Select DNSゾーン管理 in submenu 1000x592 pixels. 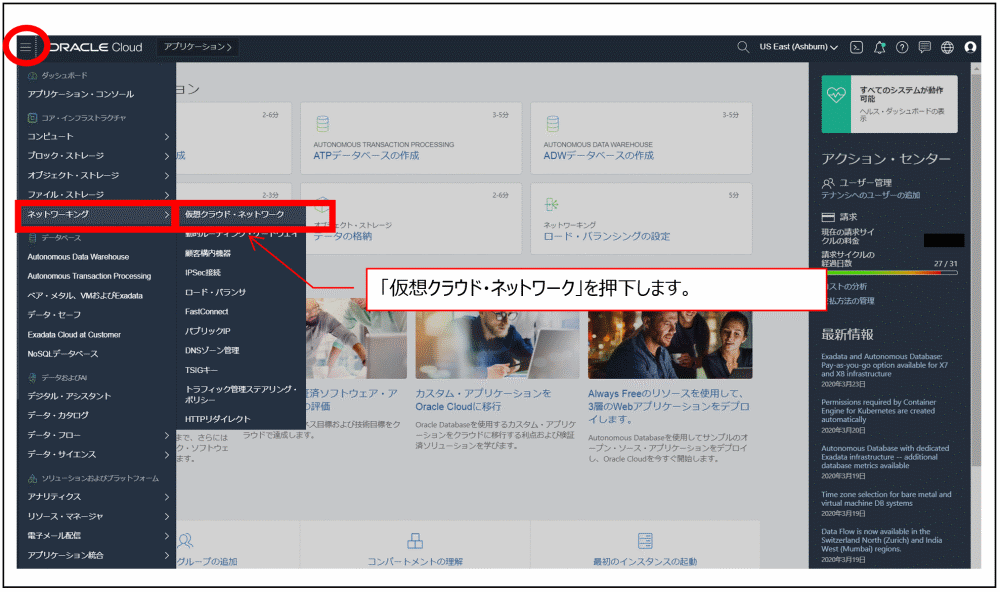point(212,350)
